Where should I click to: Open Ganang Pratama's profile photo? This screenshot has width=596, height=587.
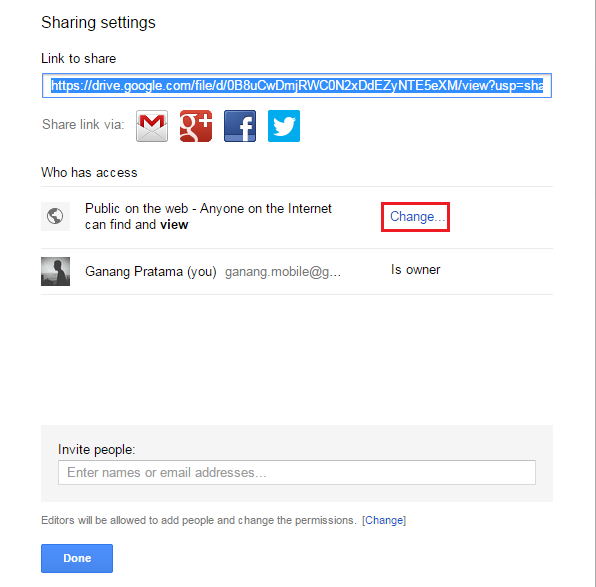[x=55, y=271]
